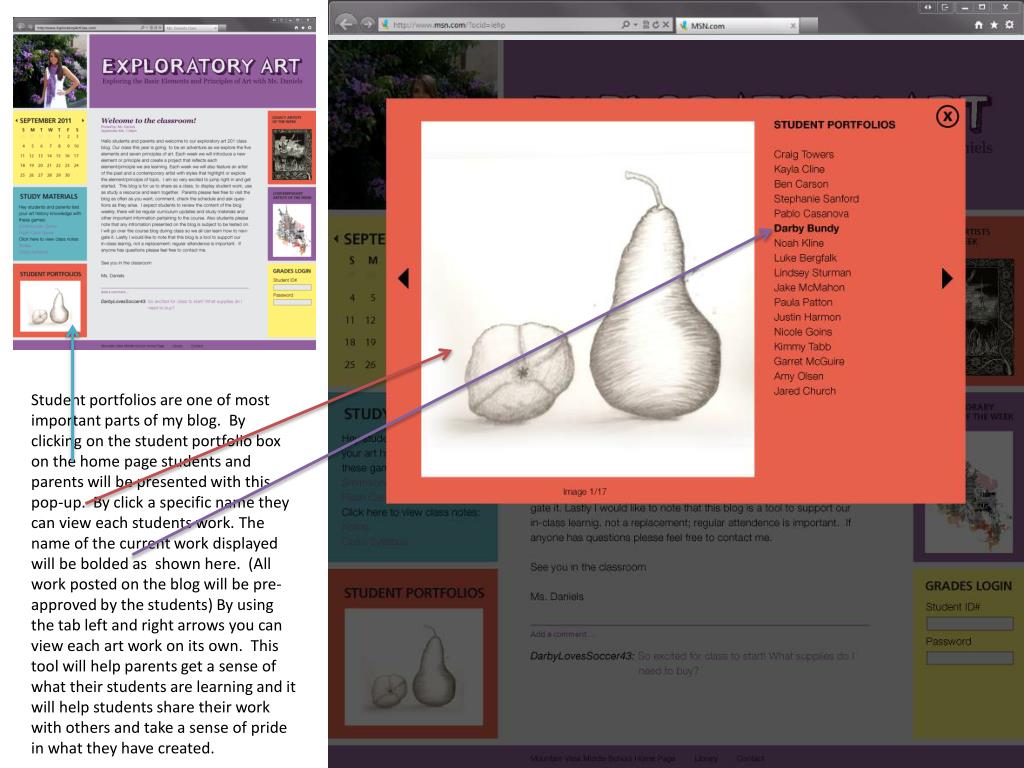Click 'Add a comment...' in the large browser
Screen dimensions: 1024x768
(560, 634)
